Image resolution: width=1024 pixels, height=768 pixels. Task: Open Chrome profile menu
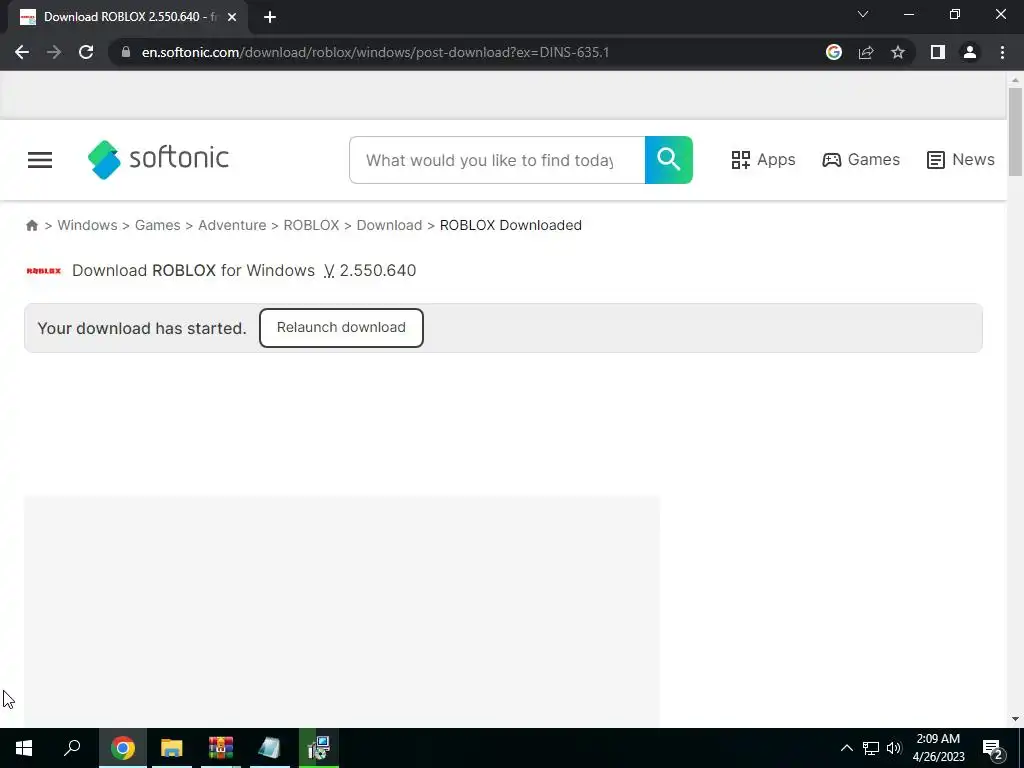point(970,52)
